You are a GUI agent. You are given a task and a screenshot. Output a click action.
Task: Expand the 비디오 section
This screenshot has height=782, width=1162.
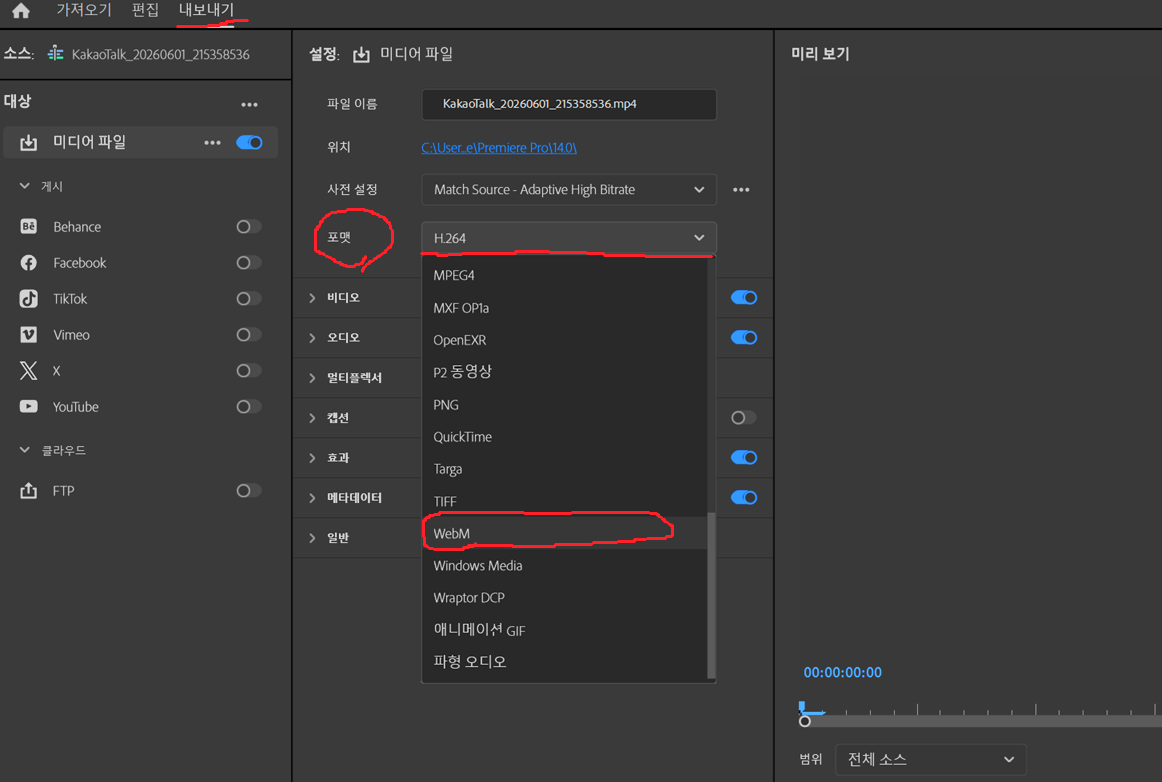coord(312,298)
